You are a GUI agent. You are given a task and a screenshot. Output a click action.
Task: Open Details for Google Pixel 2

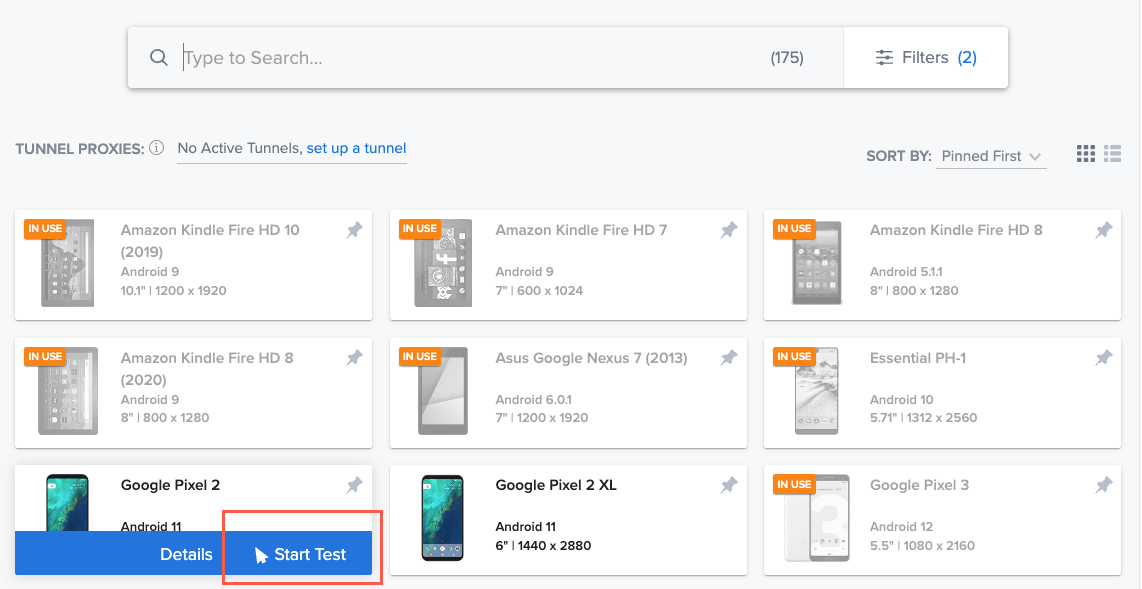(186, 553)
